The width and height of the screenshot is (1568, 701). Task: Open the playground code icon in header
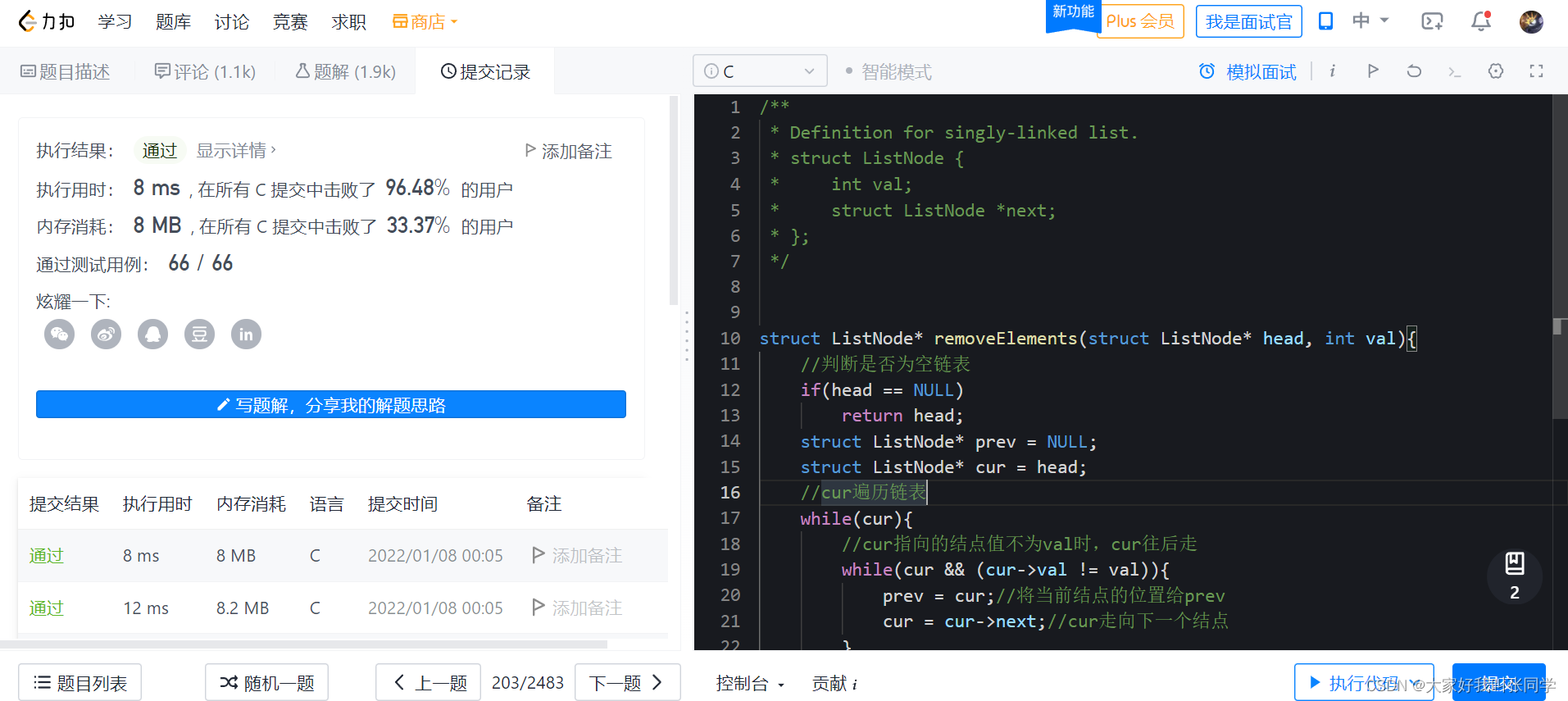pos(1432,21)
